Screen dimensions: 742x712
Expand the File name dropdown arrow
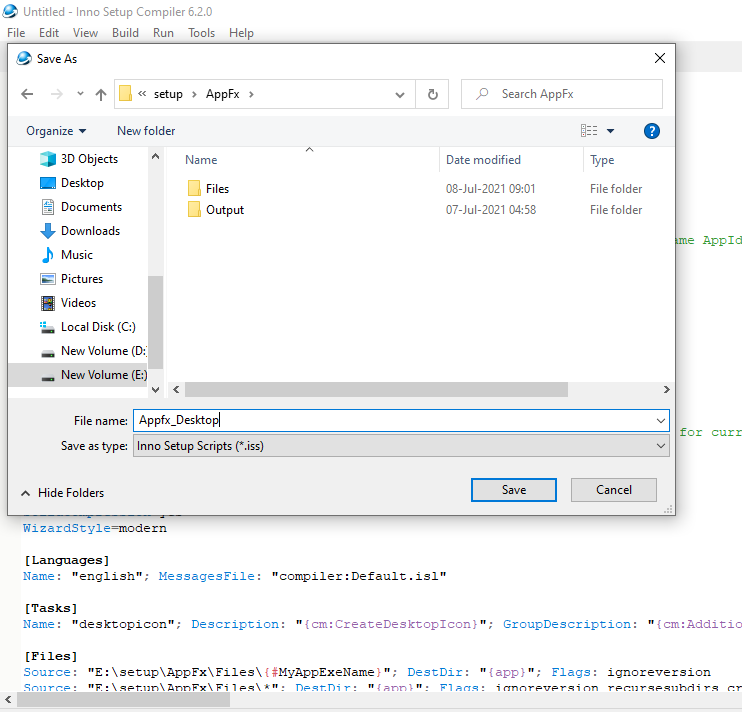[x=661, y=421]
